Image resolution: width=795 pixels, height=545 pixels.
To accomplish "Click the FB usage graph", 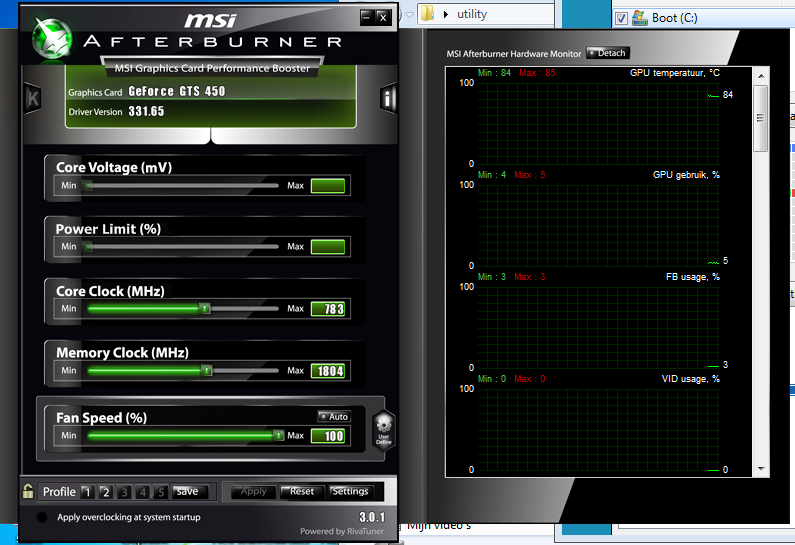I will coord(598,328).
